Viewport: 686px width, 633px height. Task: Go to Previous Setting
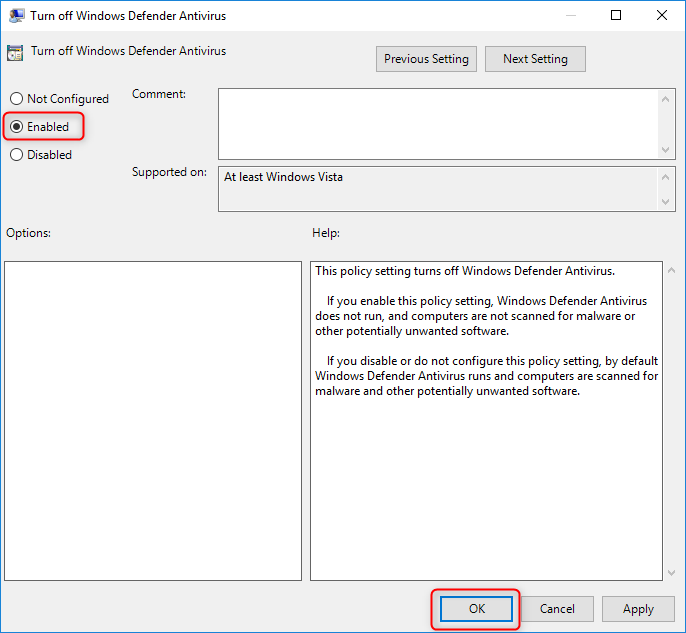426,59
